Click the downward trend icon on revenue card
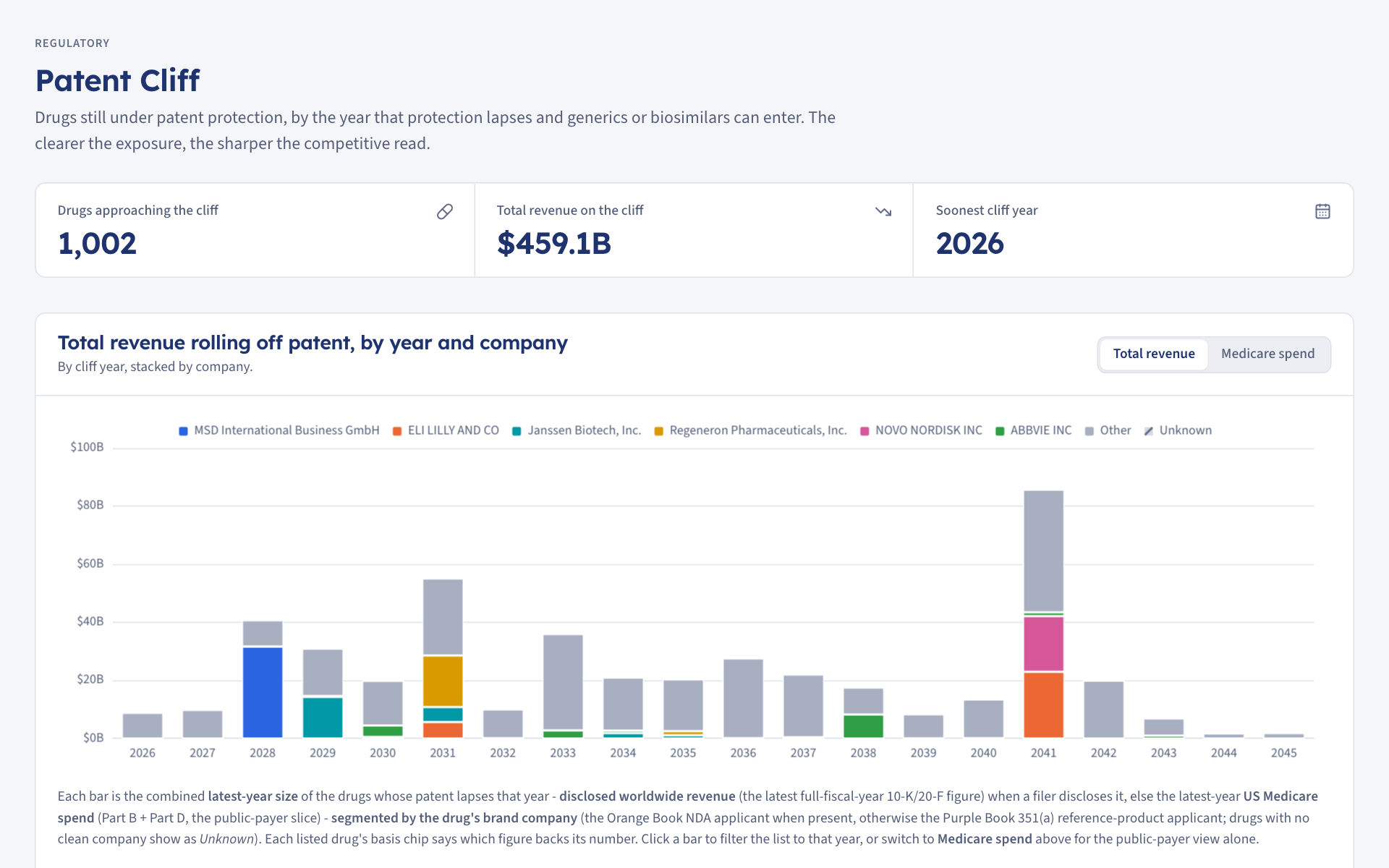 [x=883, y=211]
